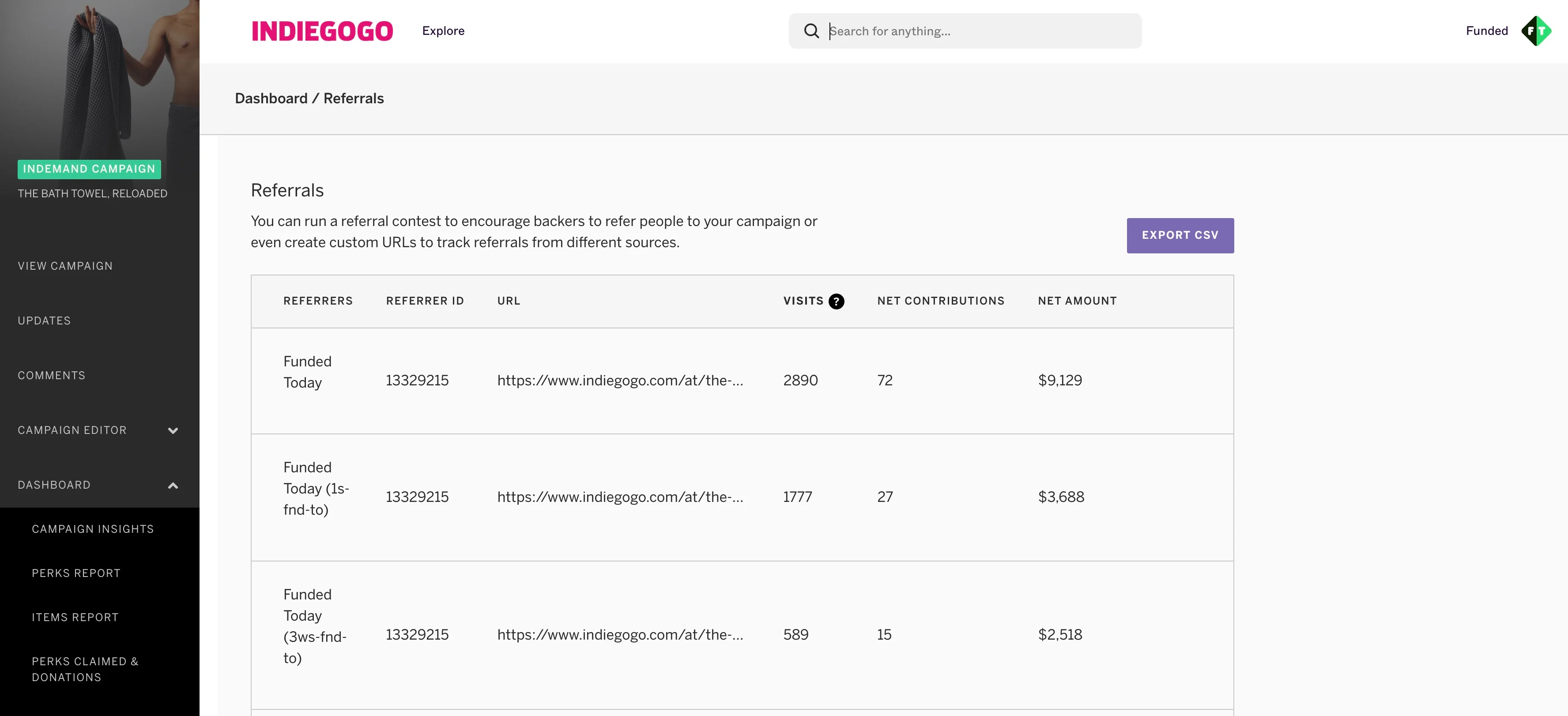Select the first Funded Today referrer
Image resolution: width=1568 pixels, height=716 pixels.
tap(307, 372)
